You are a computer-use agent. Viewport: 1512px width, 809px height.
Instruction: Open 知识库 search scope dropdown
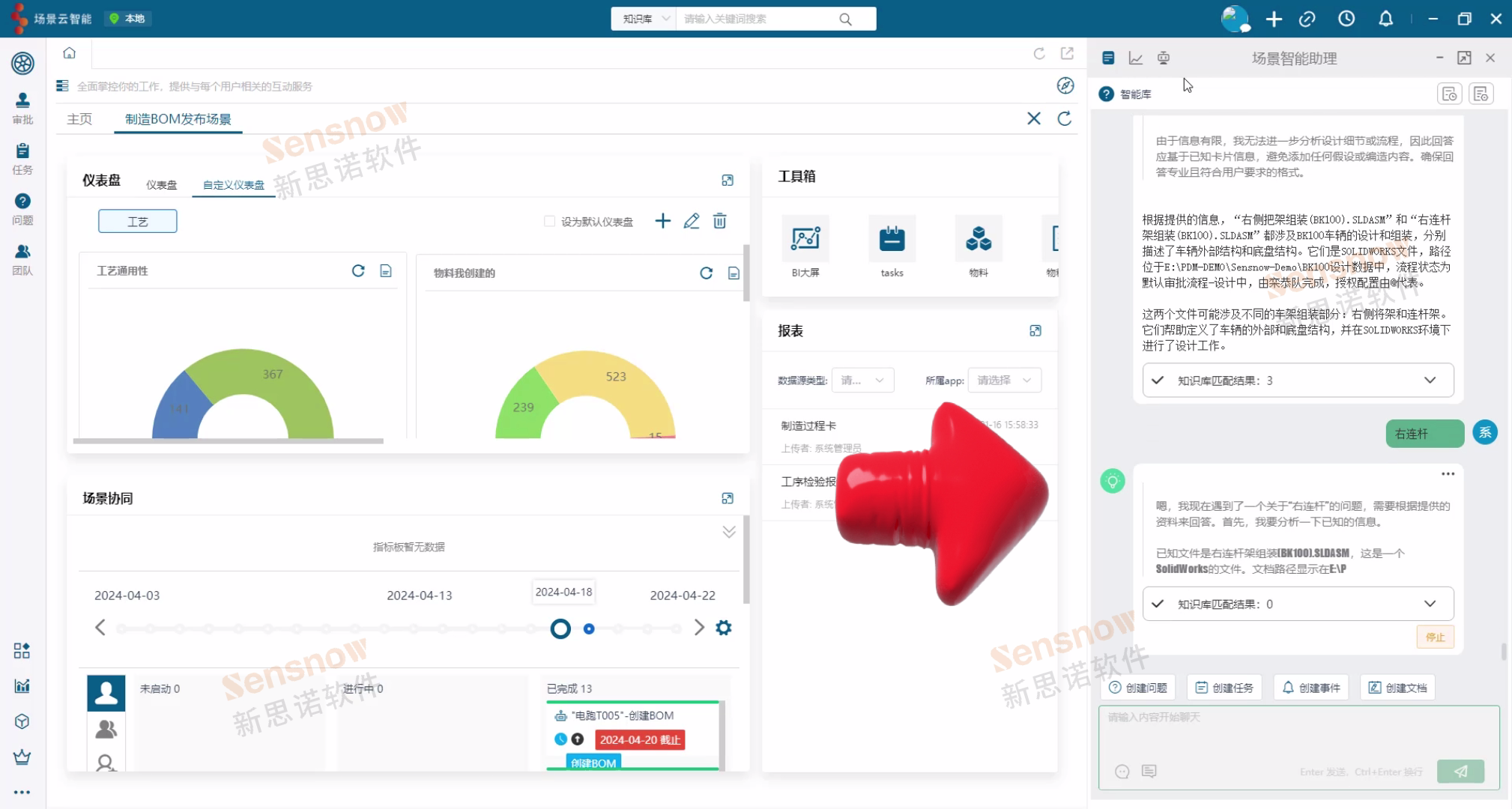pos(644,19)
